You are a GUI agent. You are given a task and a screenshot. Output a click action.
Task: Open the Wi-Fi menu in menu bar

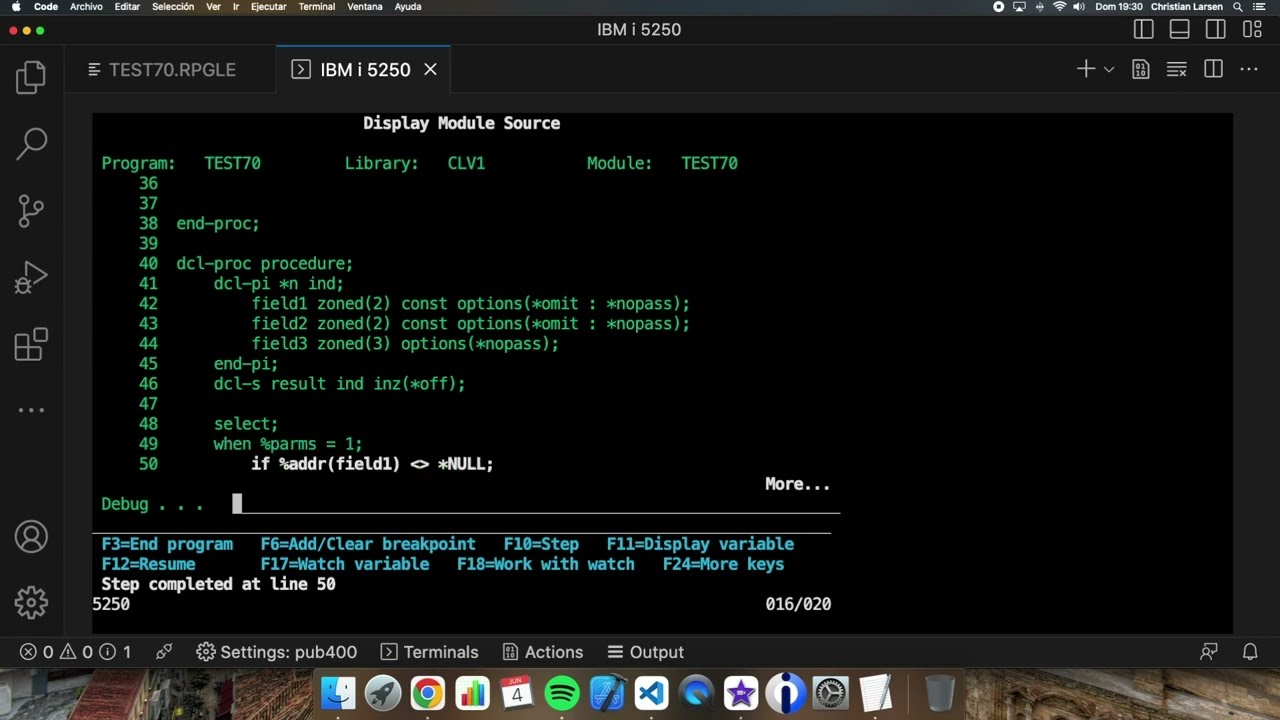1060,7
